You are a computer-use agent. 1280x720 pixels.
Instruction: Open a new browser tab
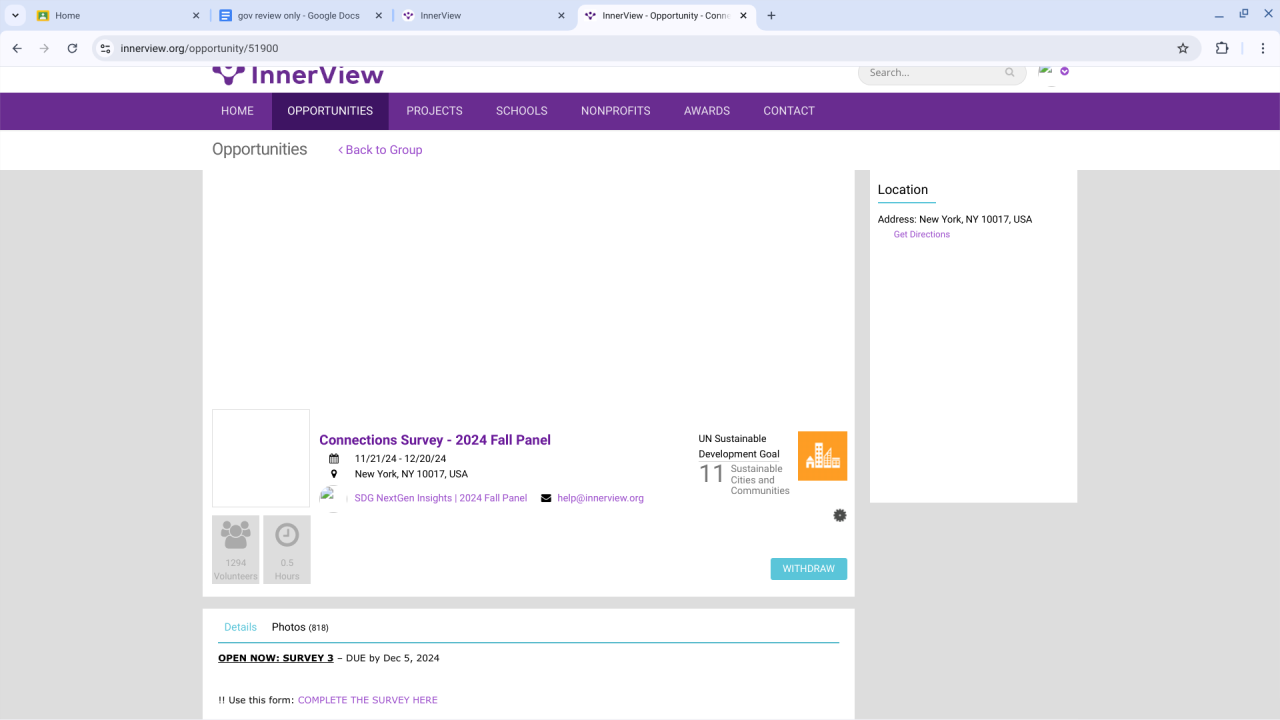tap(771, 16)
